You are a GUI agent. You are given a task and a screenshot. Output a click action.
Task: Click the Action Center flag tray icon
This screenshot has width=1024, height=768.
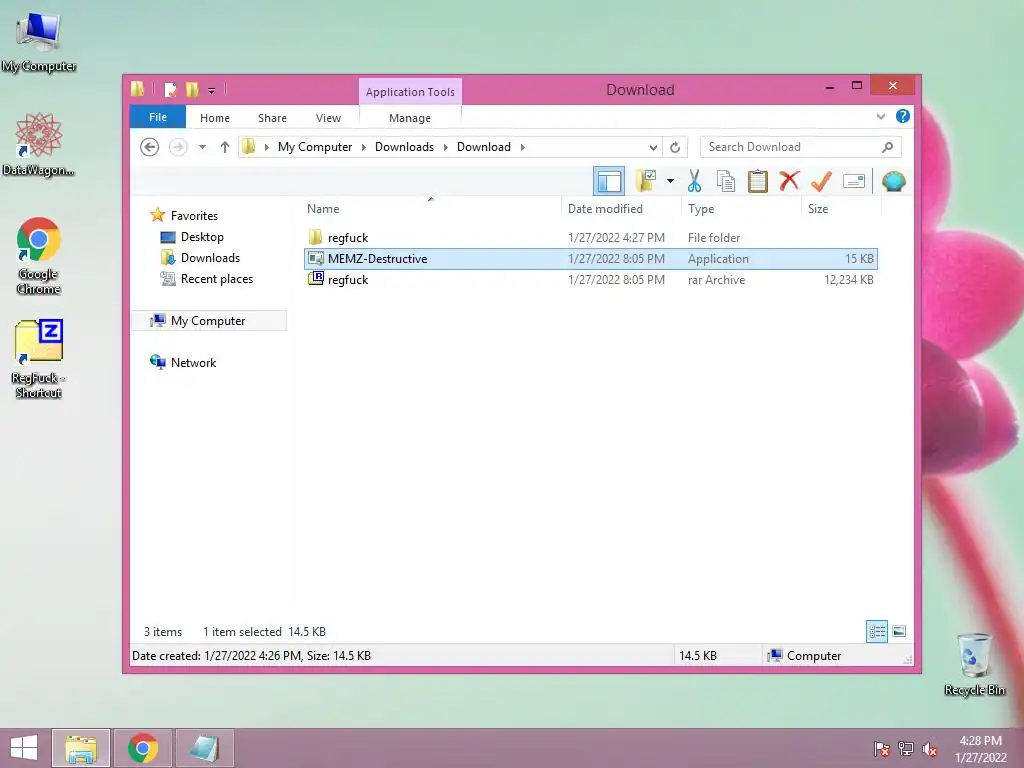[881, 749]
